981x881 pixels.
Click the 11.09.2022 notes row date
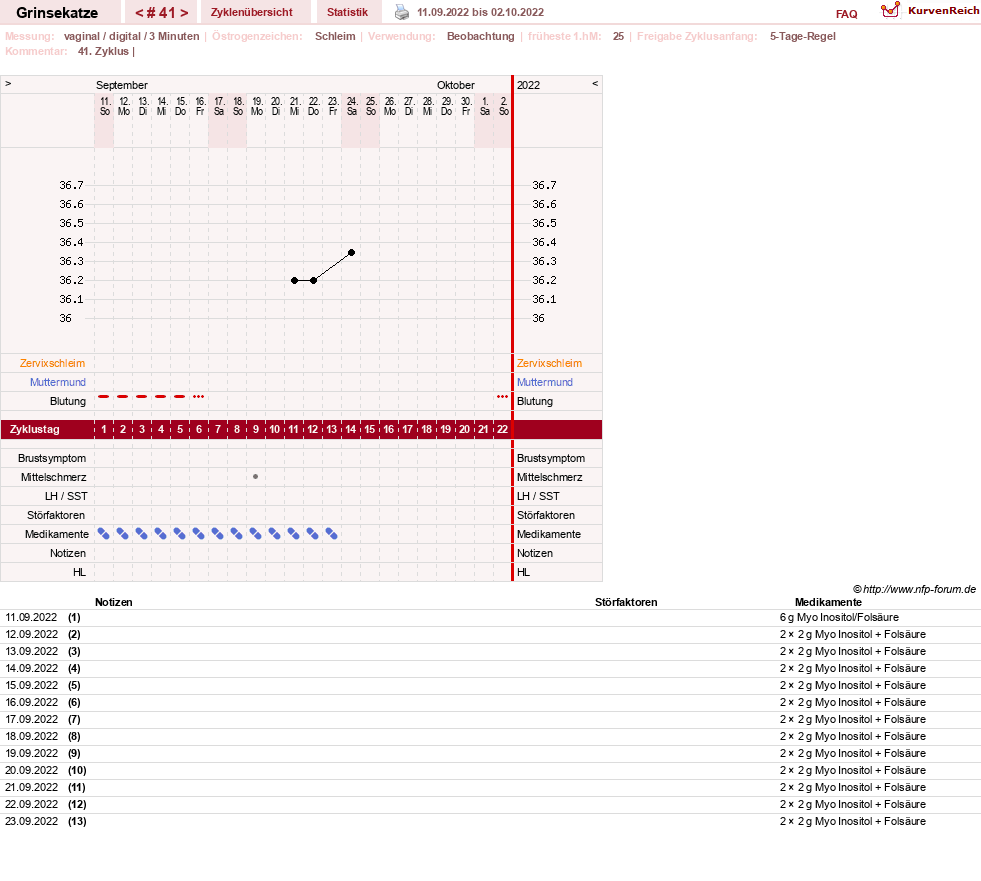click(31, 618)
